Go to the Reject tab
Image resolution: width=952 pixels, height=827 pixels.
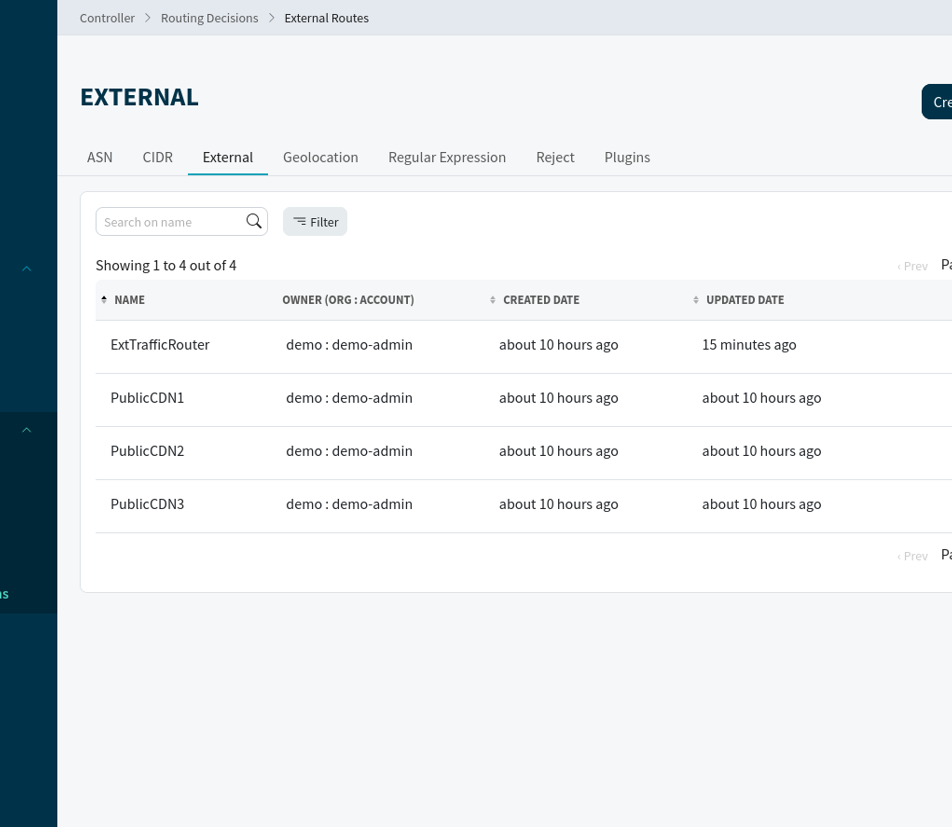(555, 157)
